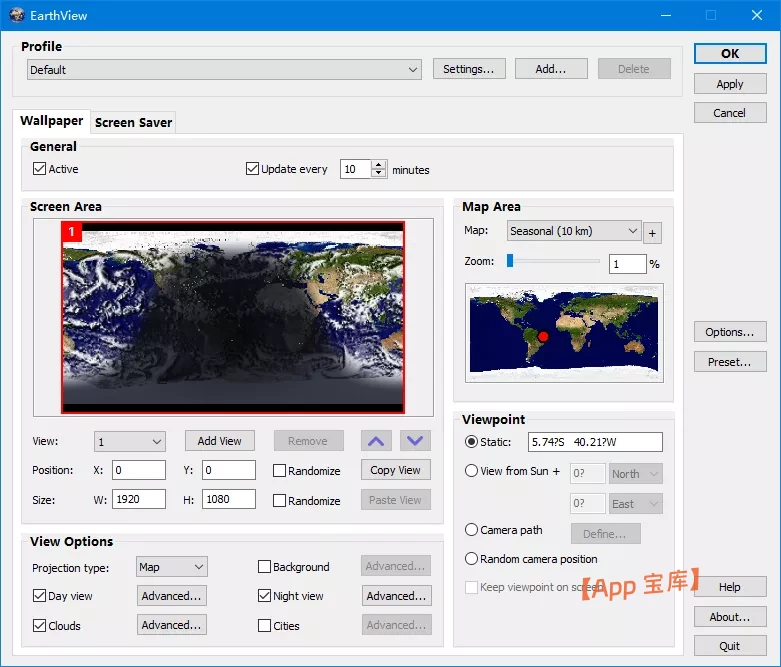Increase the update minutes spinner value
Screen dimensions: 781x667
[379, 165]
